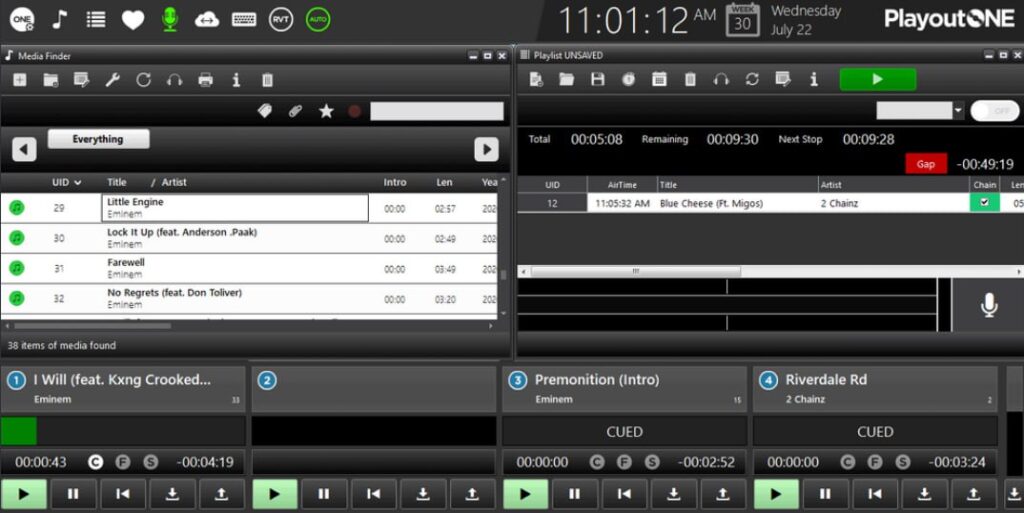Toggle the OFF switch in Playlist panel
Screen dimensions: 1024x513
[x=995, y=111]
